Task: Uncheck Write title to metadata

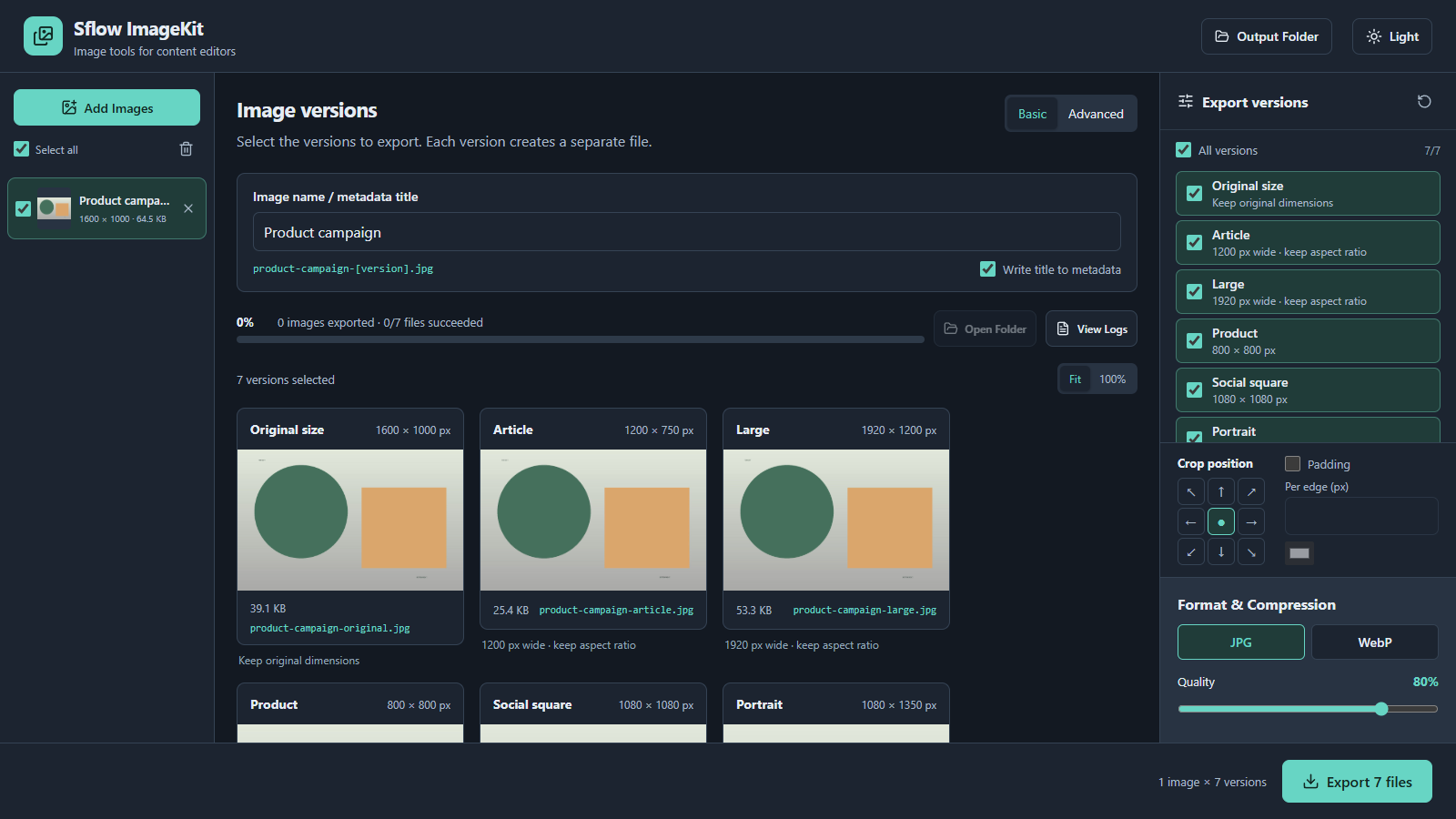Action: 987,269
